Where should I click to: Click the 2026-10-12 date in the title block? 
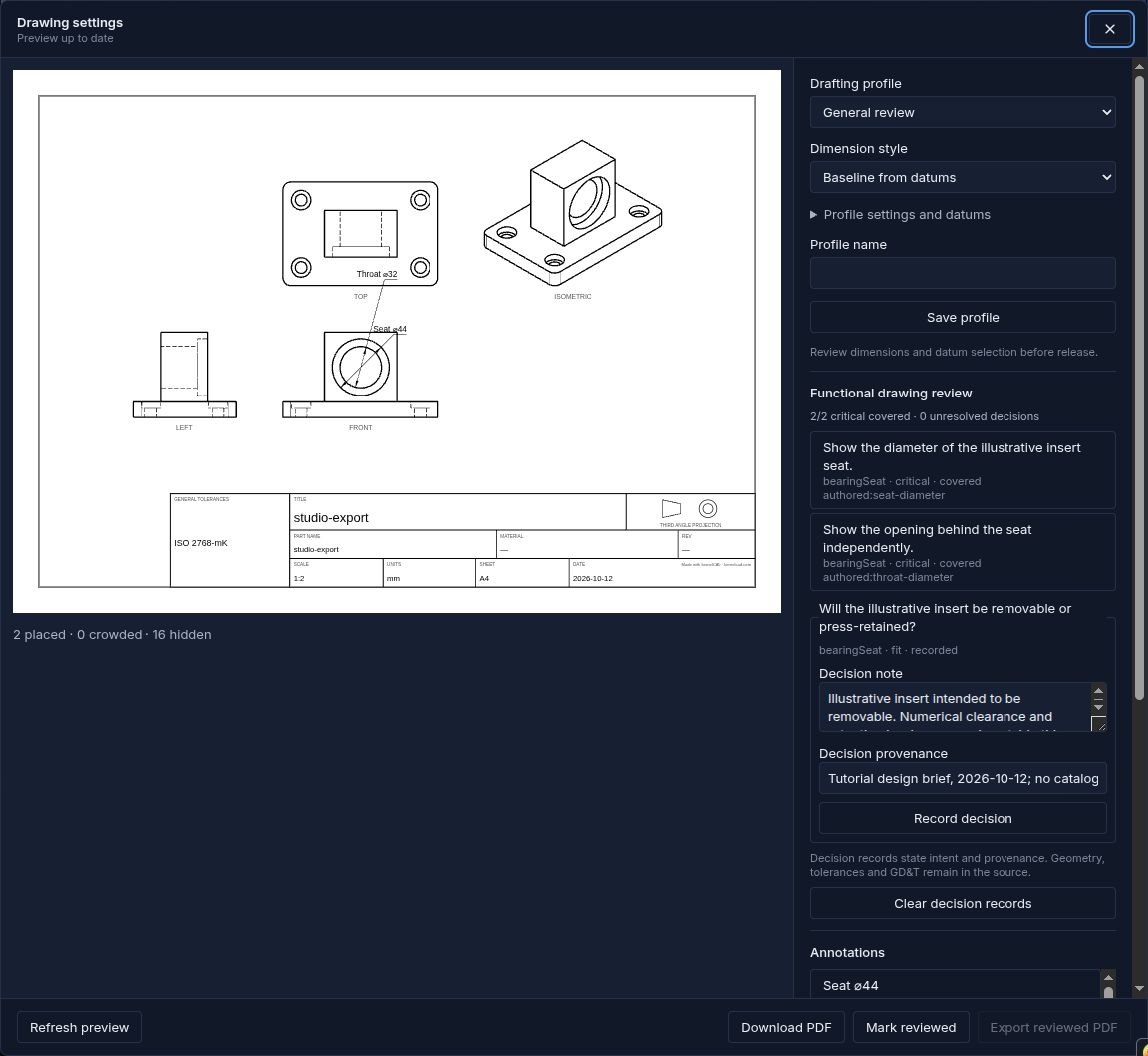[592, 578]
